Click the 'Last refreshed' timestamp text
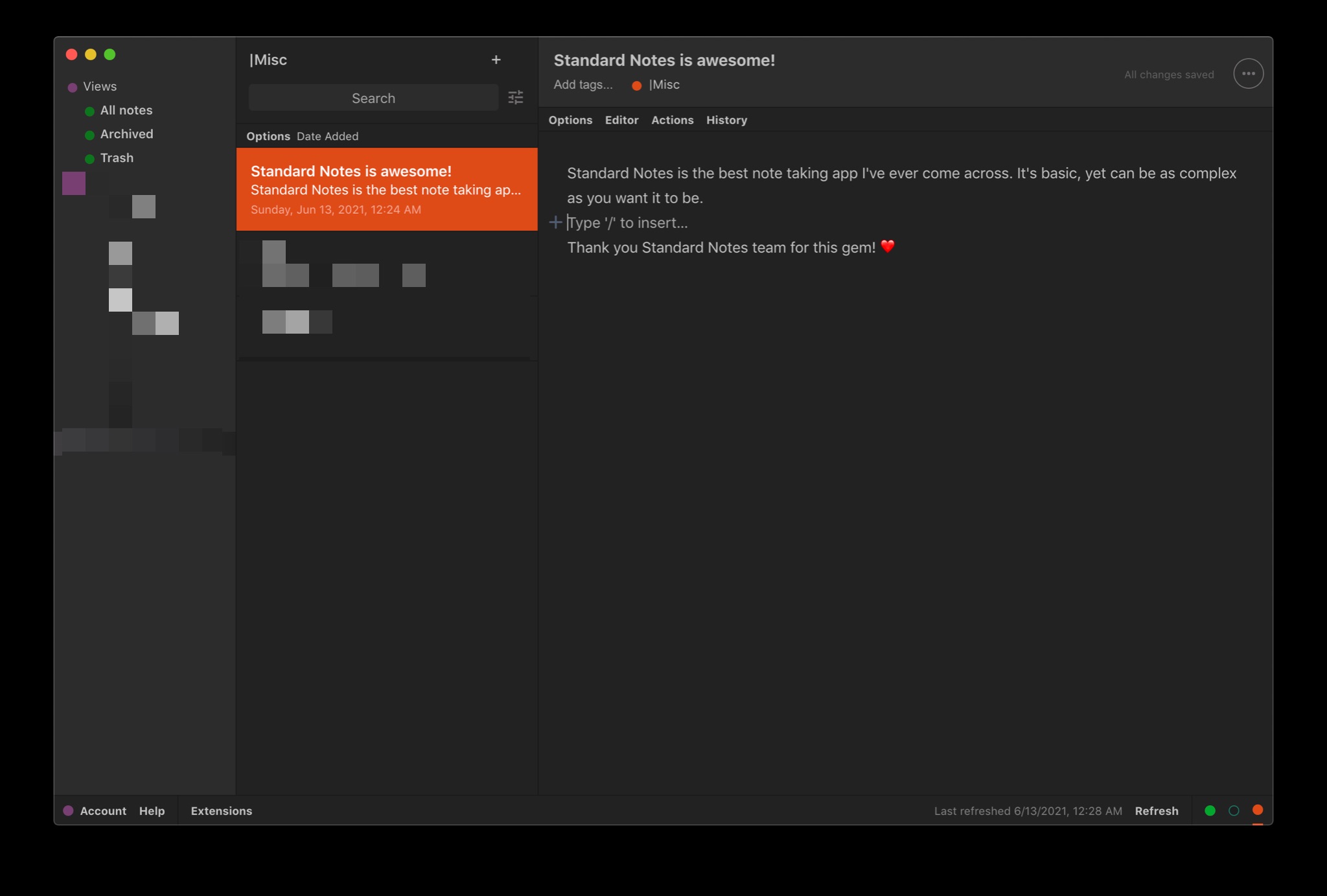The image size is (1327, 896). coord(1028,810)
